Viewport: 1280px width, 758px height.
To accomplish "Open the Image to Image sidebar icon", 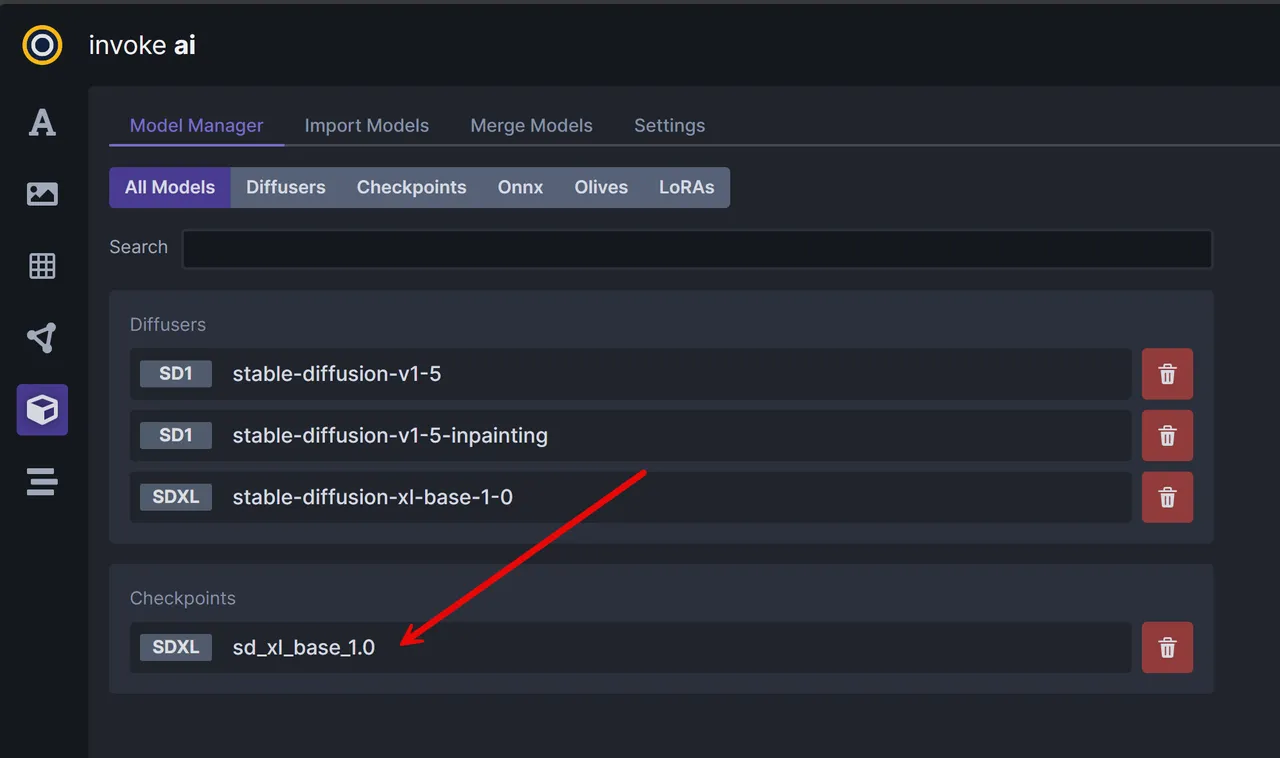I will coord(42,194).
